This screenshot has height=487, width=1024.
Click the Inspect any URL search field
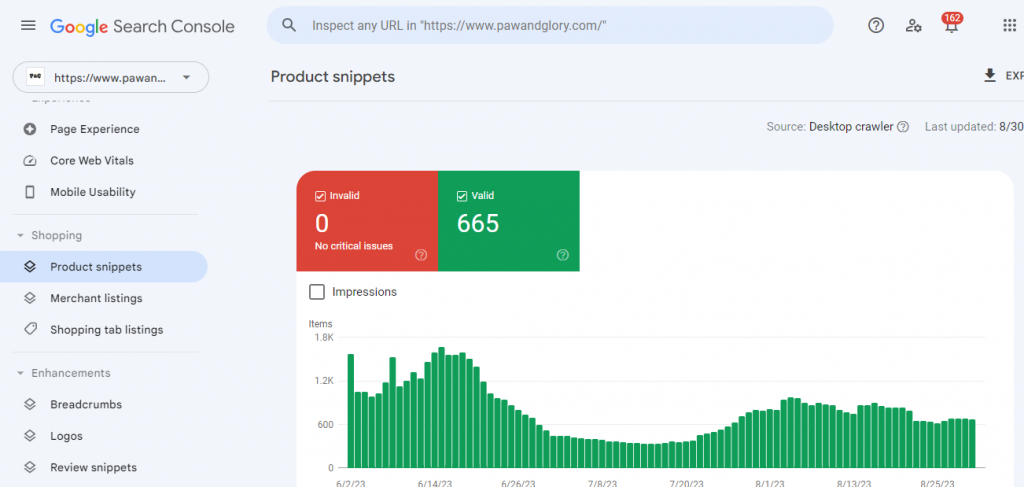[x=550, y=25]
